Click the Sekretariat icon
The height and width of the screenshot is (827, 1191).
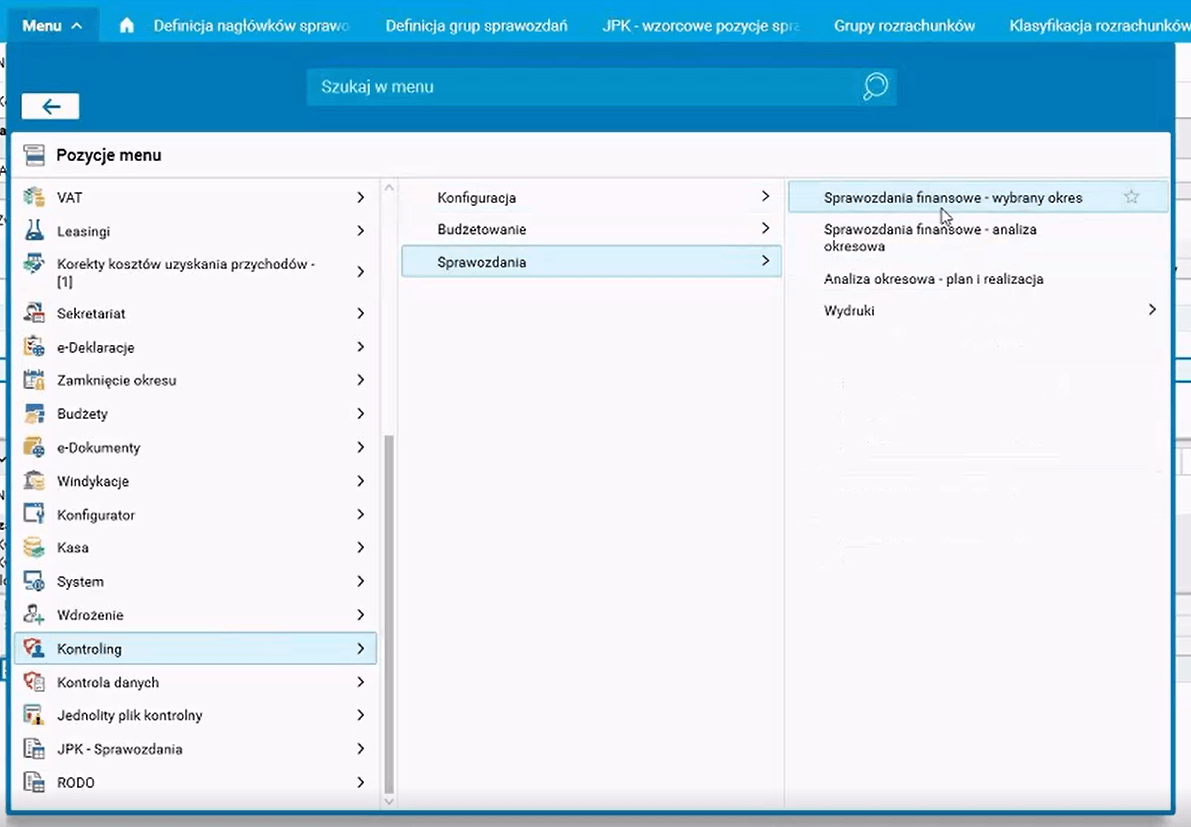(x=33, y=313)
